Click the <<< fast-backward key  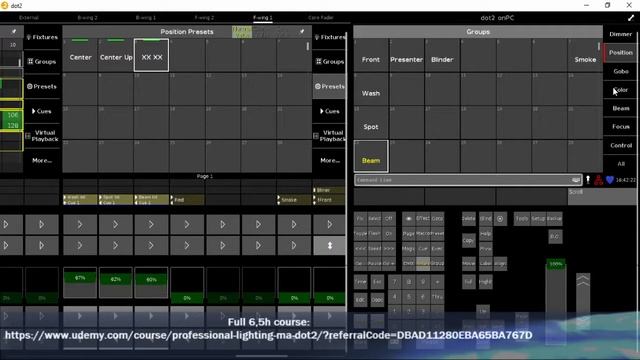pyautogui.click(x=360, y=248)
